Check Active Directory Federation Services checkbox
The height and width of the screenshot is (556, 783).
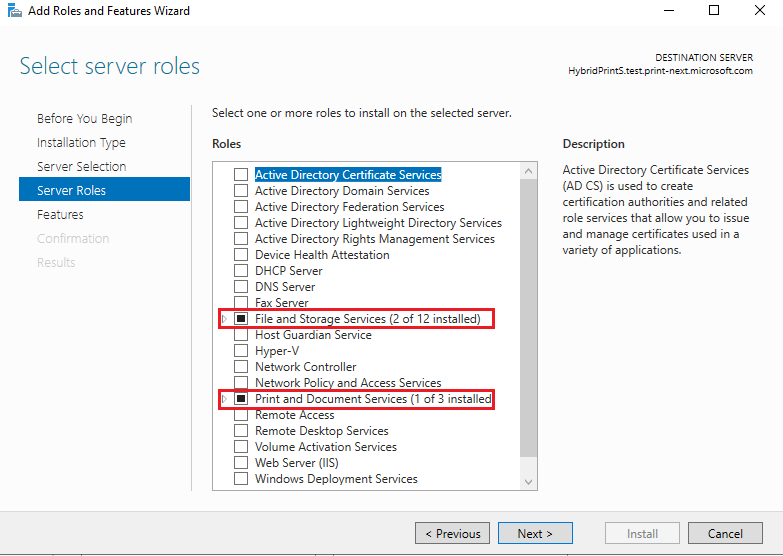241,206
